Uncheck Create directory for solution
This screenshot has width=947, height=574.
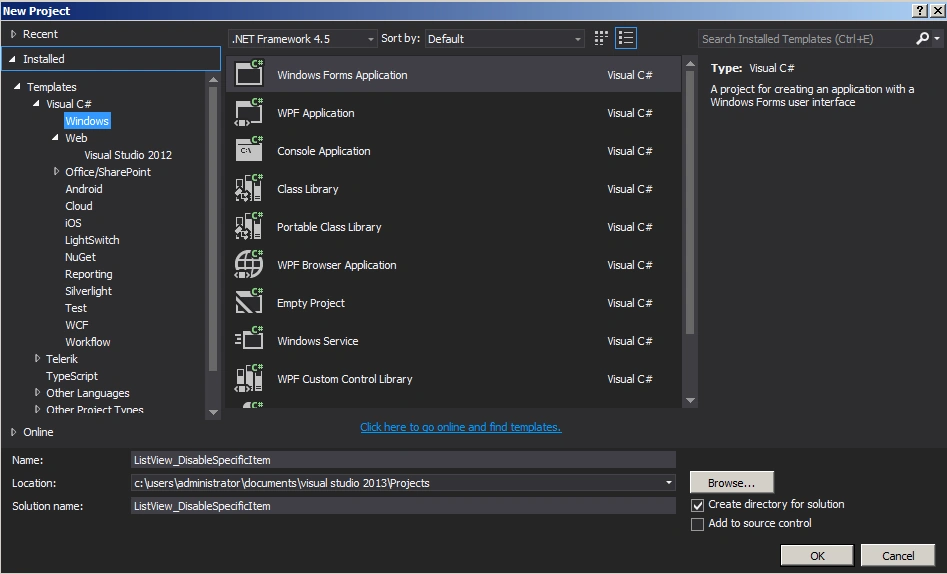tap(698, 505)
